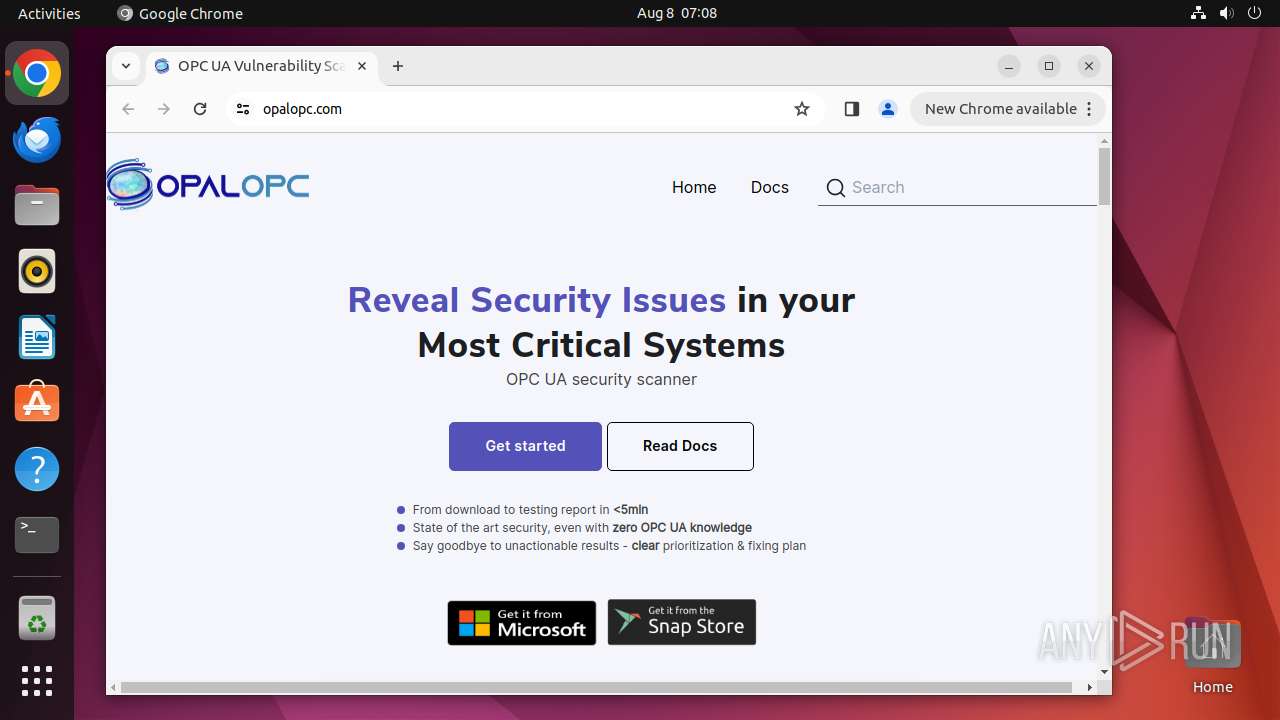Image resolution: width=1280 pixels, height=720 pixels.
Task: Open the New Chrome available update menu
Action: coord(1007,109)
